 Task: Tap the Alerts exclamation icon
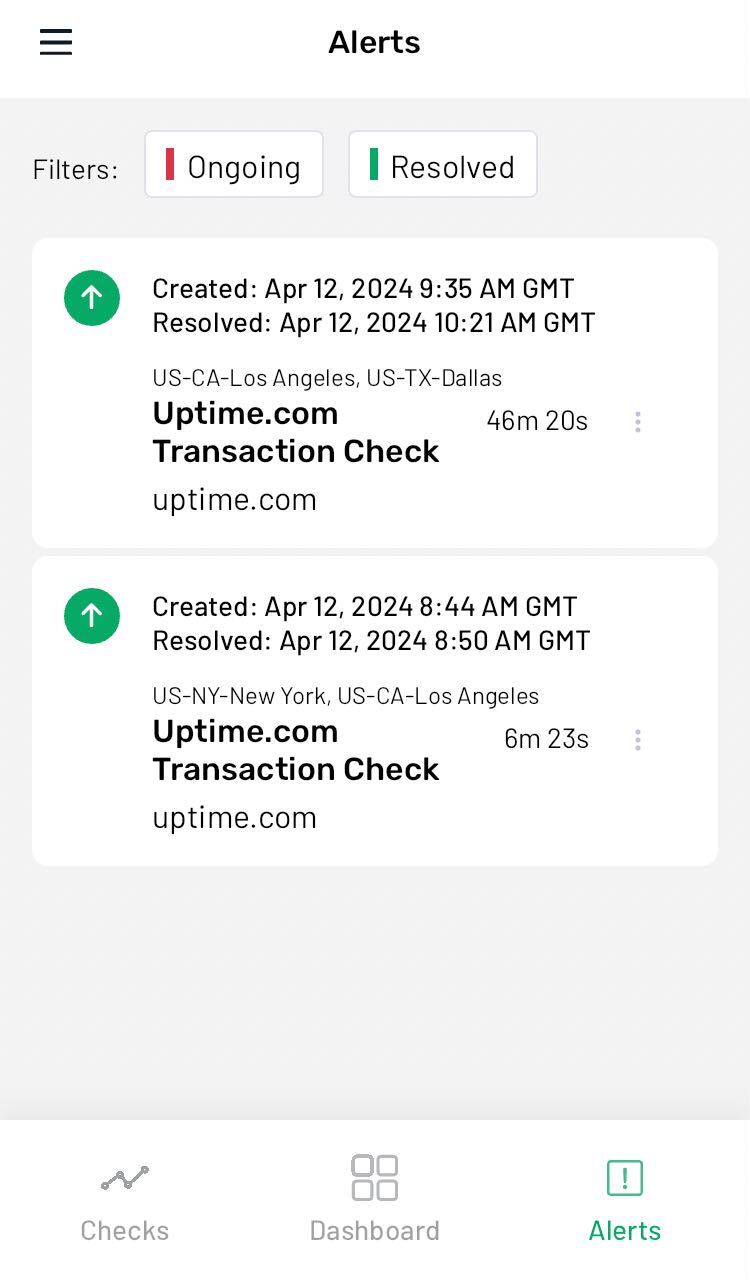[624, 1178]
